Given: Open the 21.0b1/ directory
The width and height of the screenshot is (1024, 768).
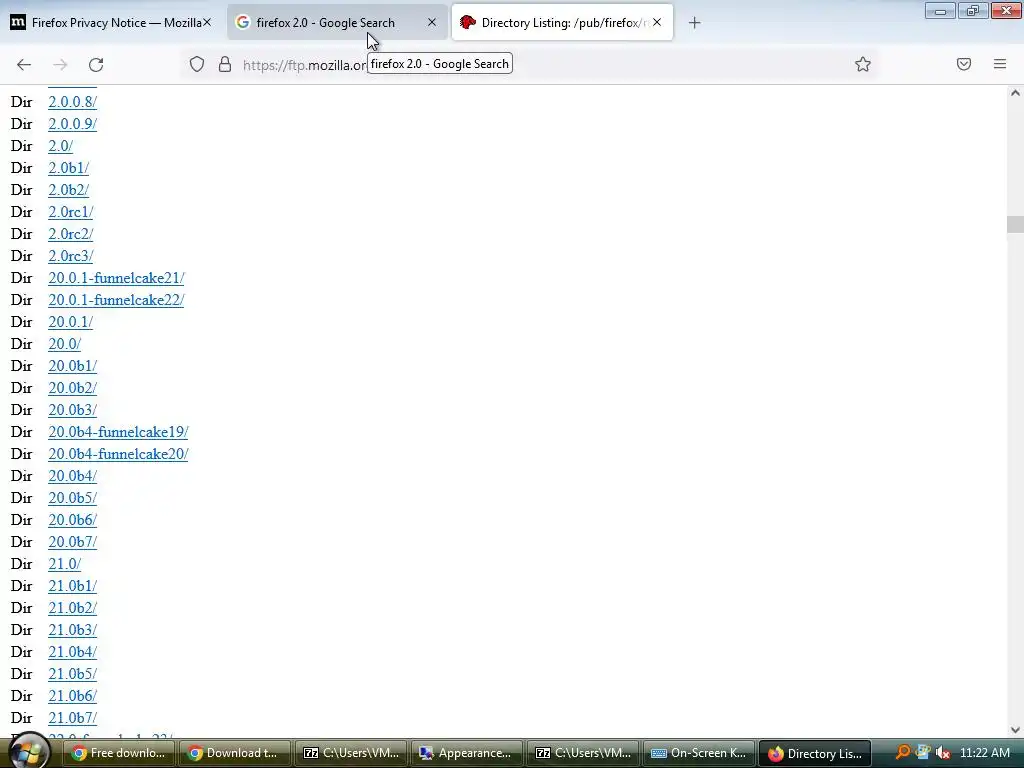Looking at the screenshot, I should click(x=72, y=586).
